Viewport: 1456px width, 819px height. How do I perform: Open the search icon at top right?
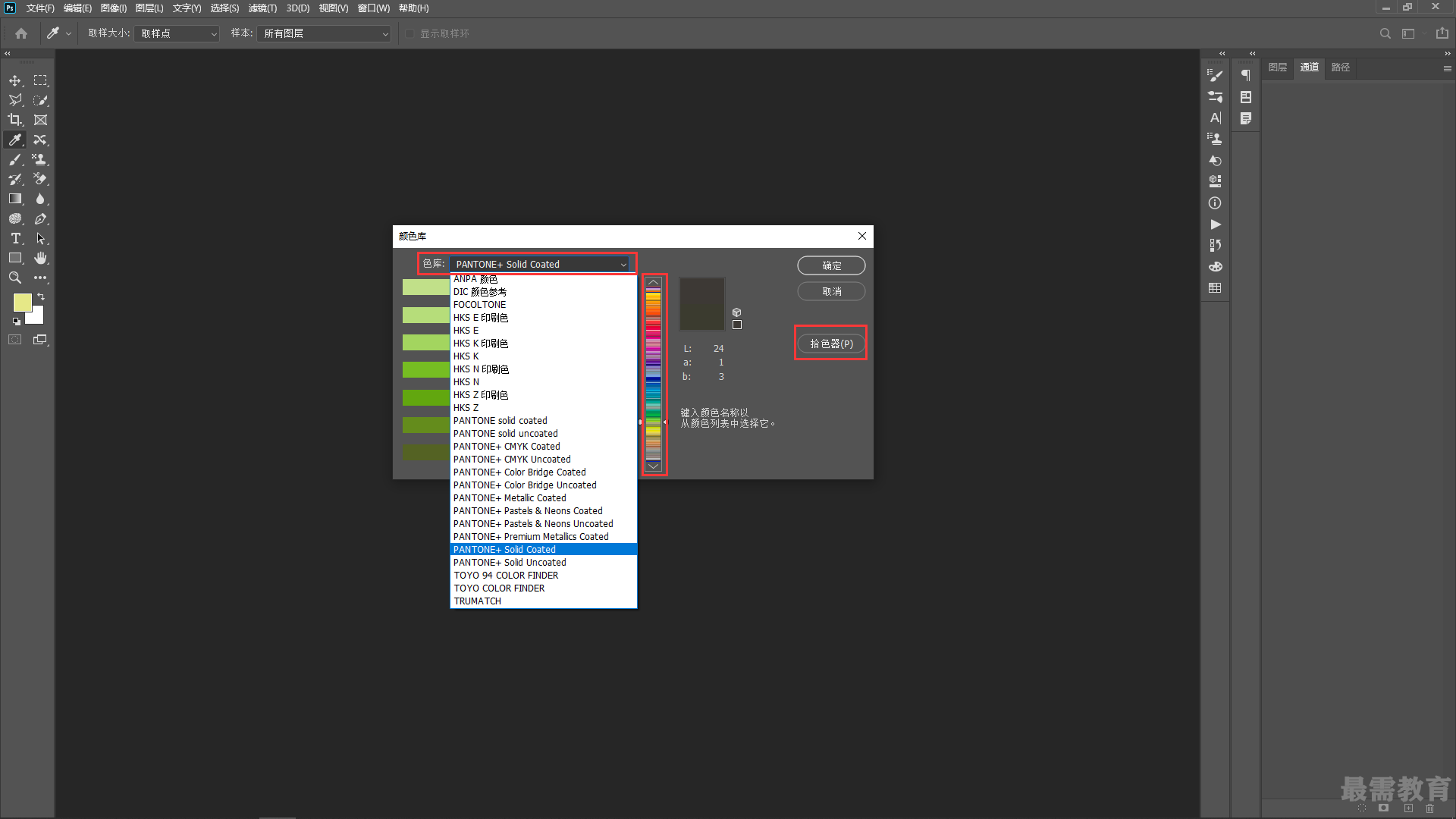1385,33
